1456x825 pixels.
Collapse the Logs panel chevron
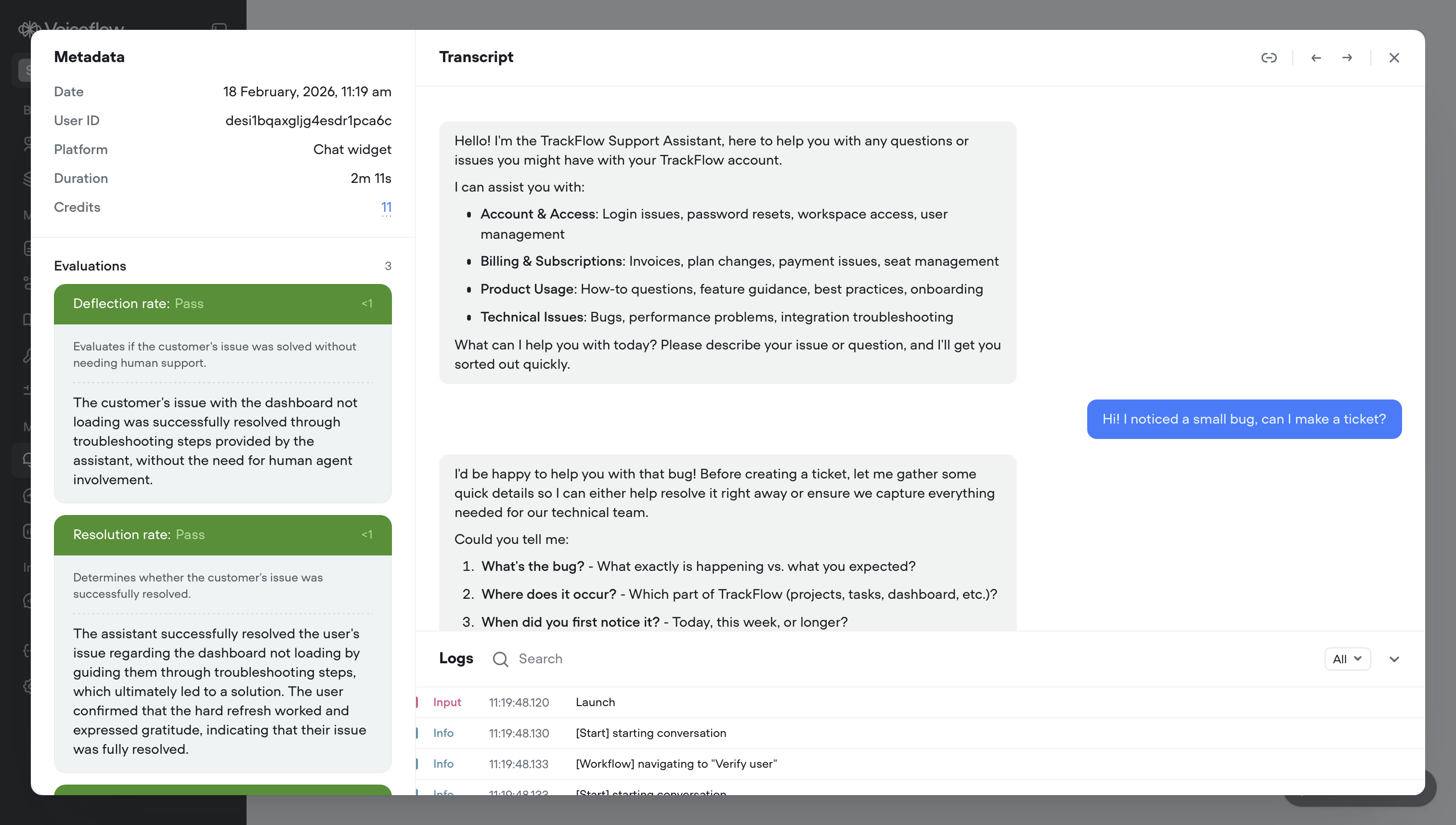1394,659
